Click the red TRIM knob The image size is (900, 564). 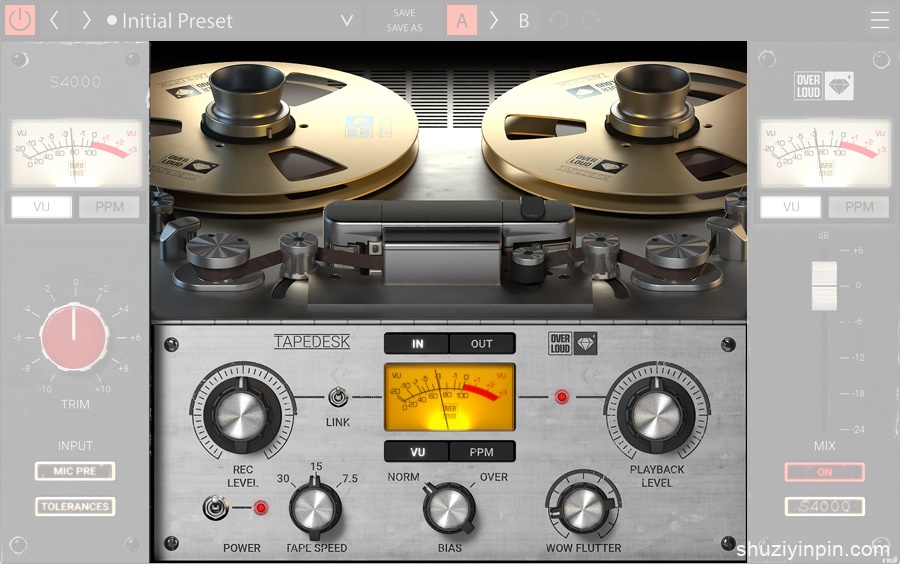tap(74, 337)
